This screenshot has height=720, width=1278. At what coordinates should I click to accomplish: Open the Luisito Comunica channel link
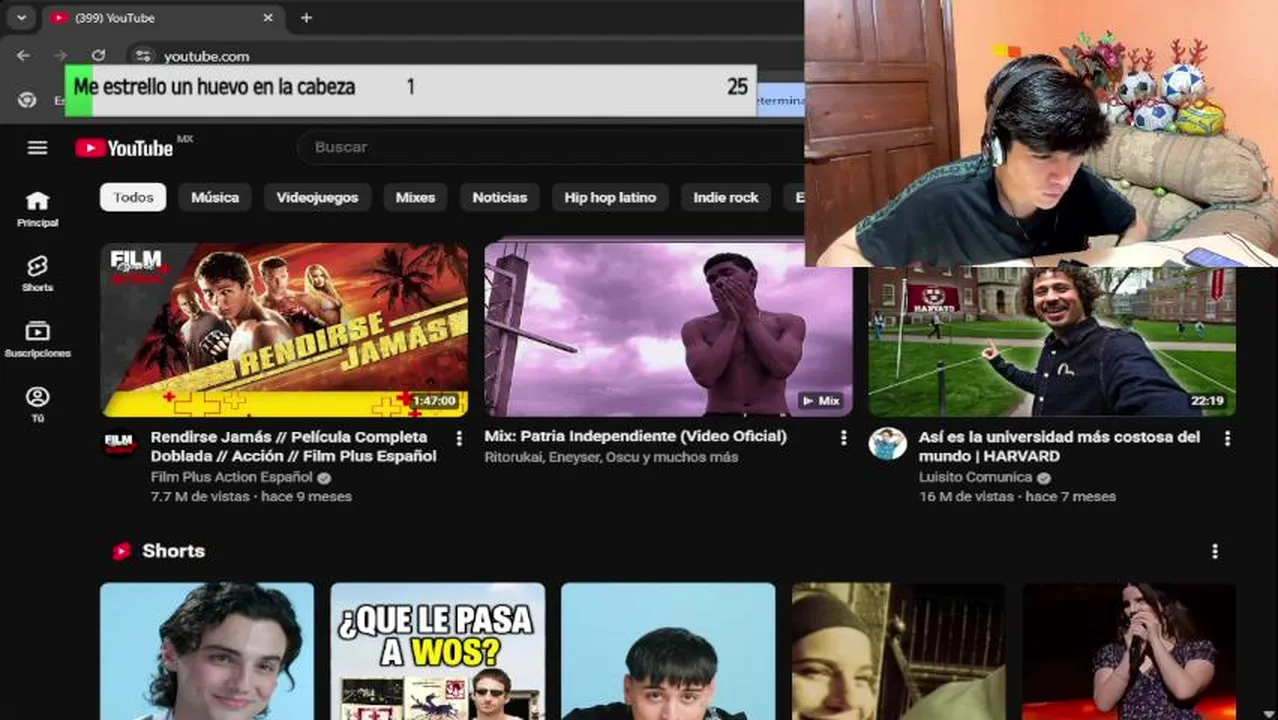pyautogui.click(x=976, y=477)
